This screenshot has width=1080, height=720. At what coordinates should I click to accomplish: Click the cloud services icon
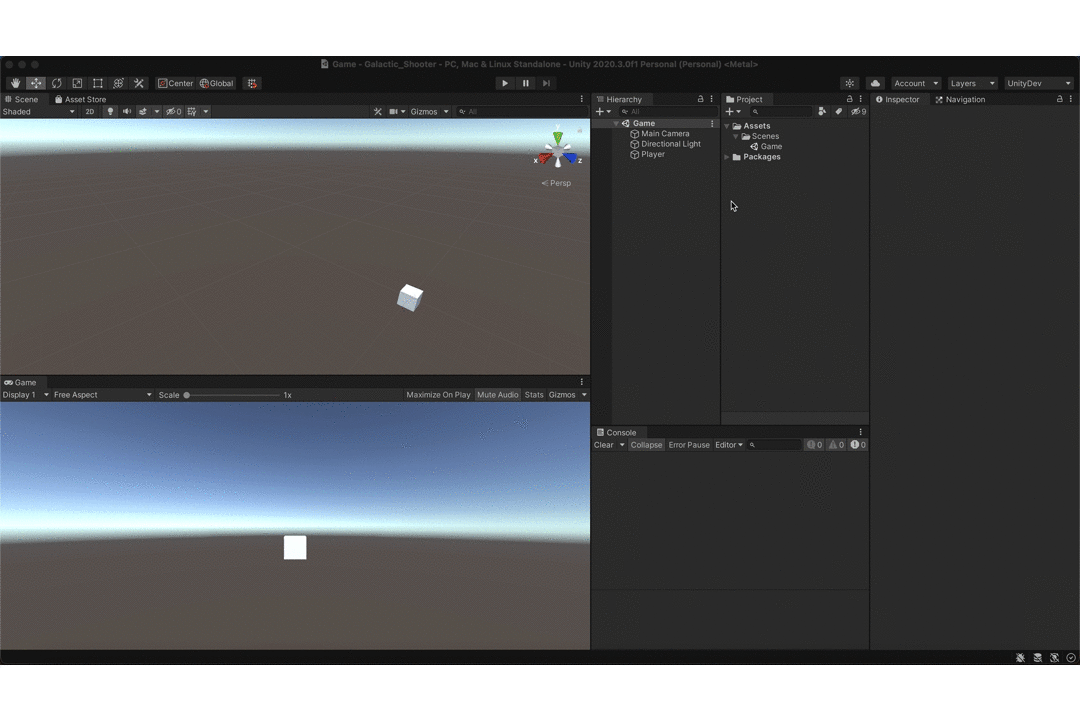pyautogui.click(x=875, y=83)
